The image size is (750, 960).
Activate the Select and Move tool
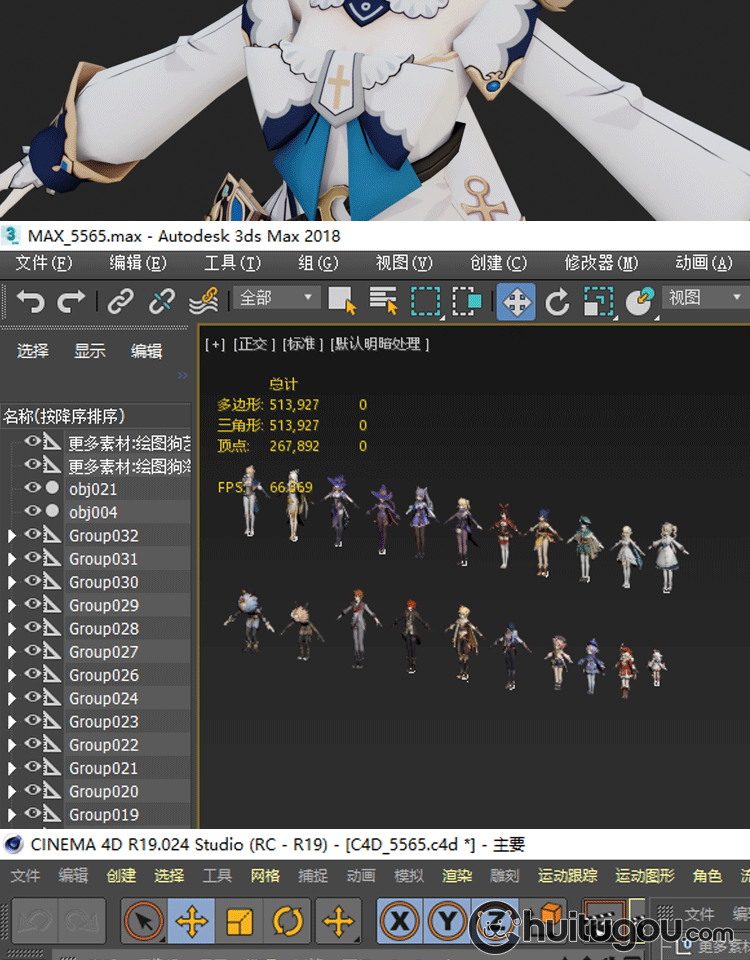(x=516, y=301)
